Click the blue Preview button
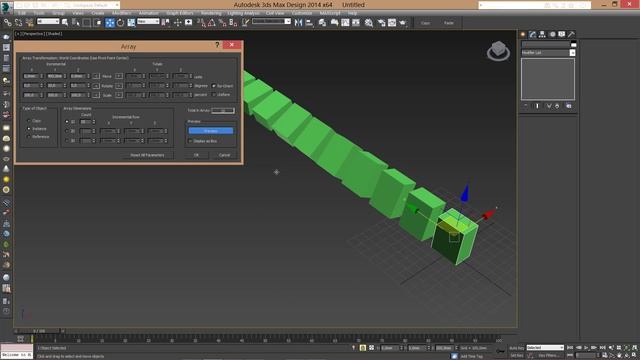 [211, 131]
